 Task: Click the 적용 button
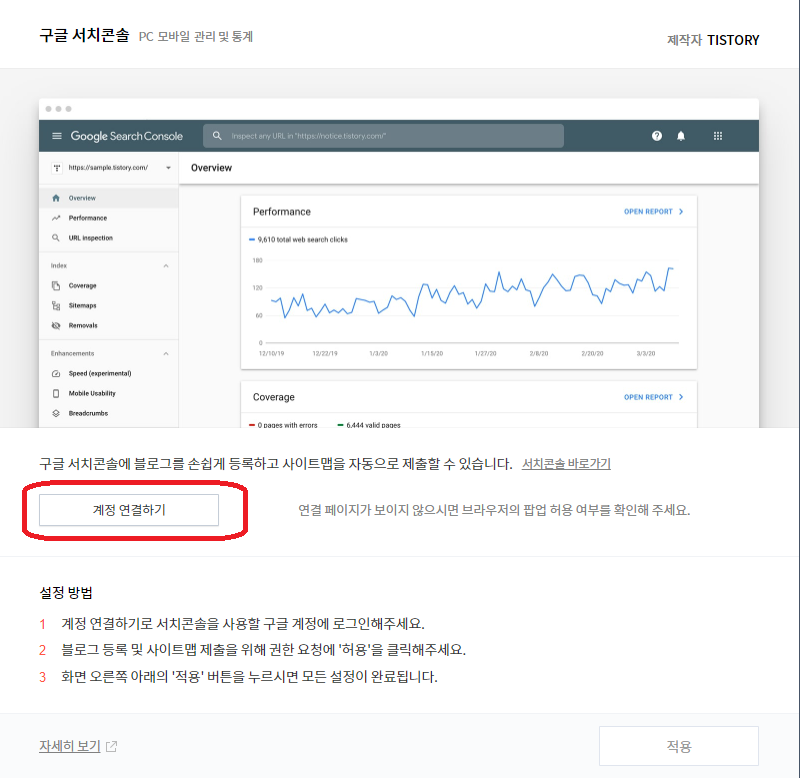click(679, 746)
